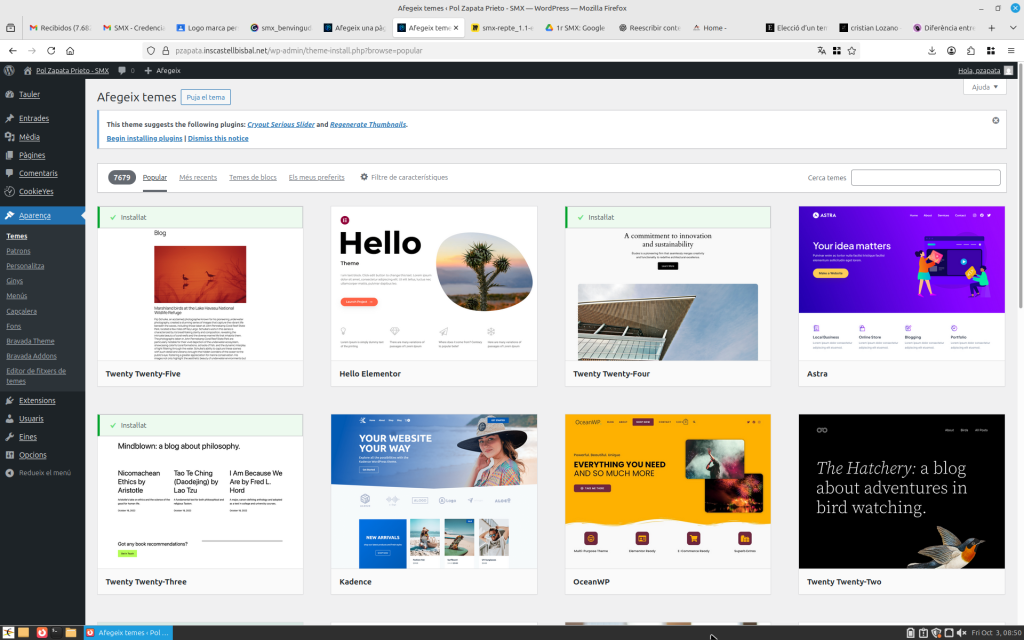1024x640 pixels.
Task: Click the Puja el tema button
Action: click(x=205, y=97)
